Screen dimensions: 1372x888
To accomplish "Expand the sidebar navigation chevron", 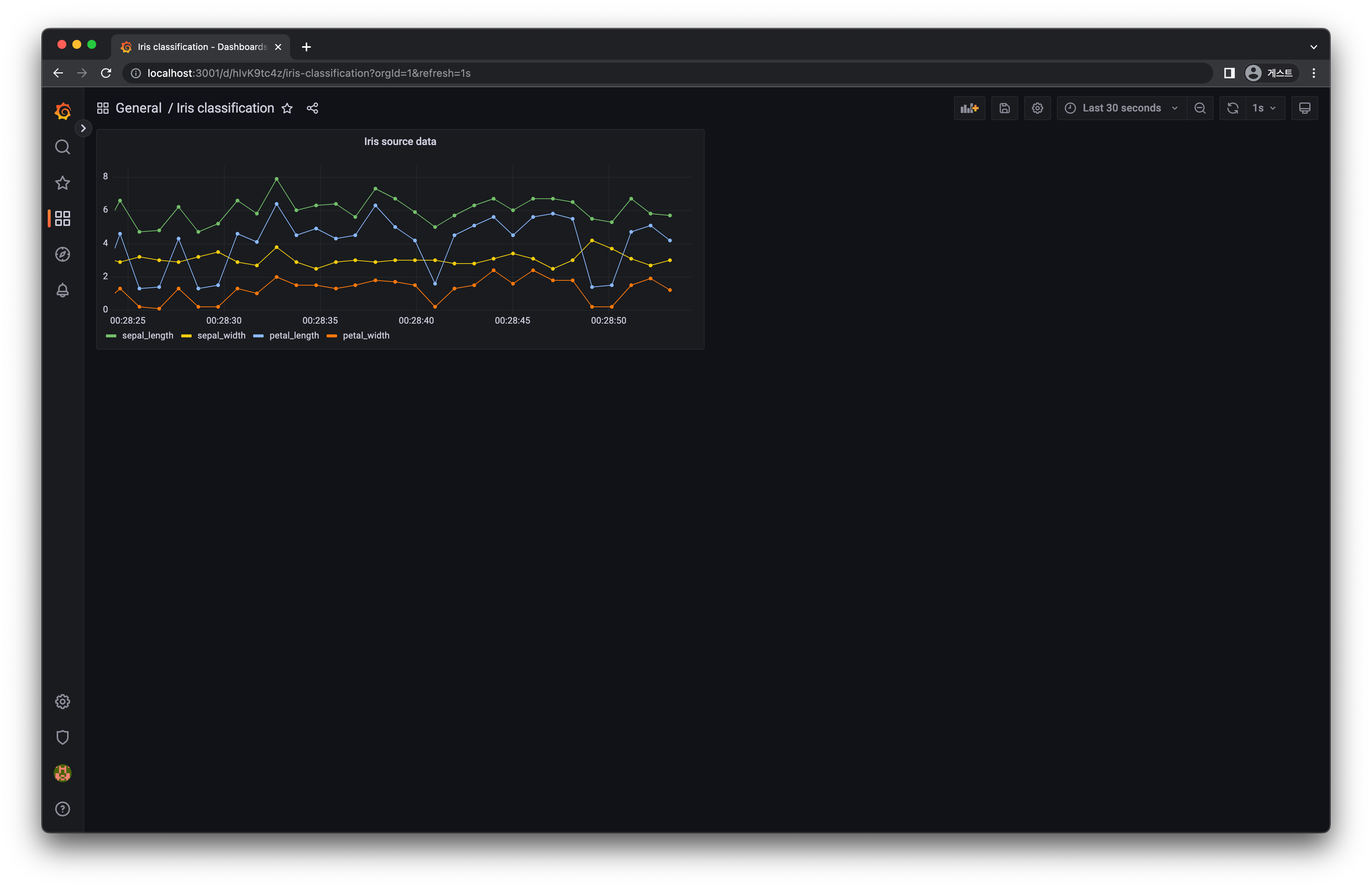I will 83,128.
